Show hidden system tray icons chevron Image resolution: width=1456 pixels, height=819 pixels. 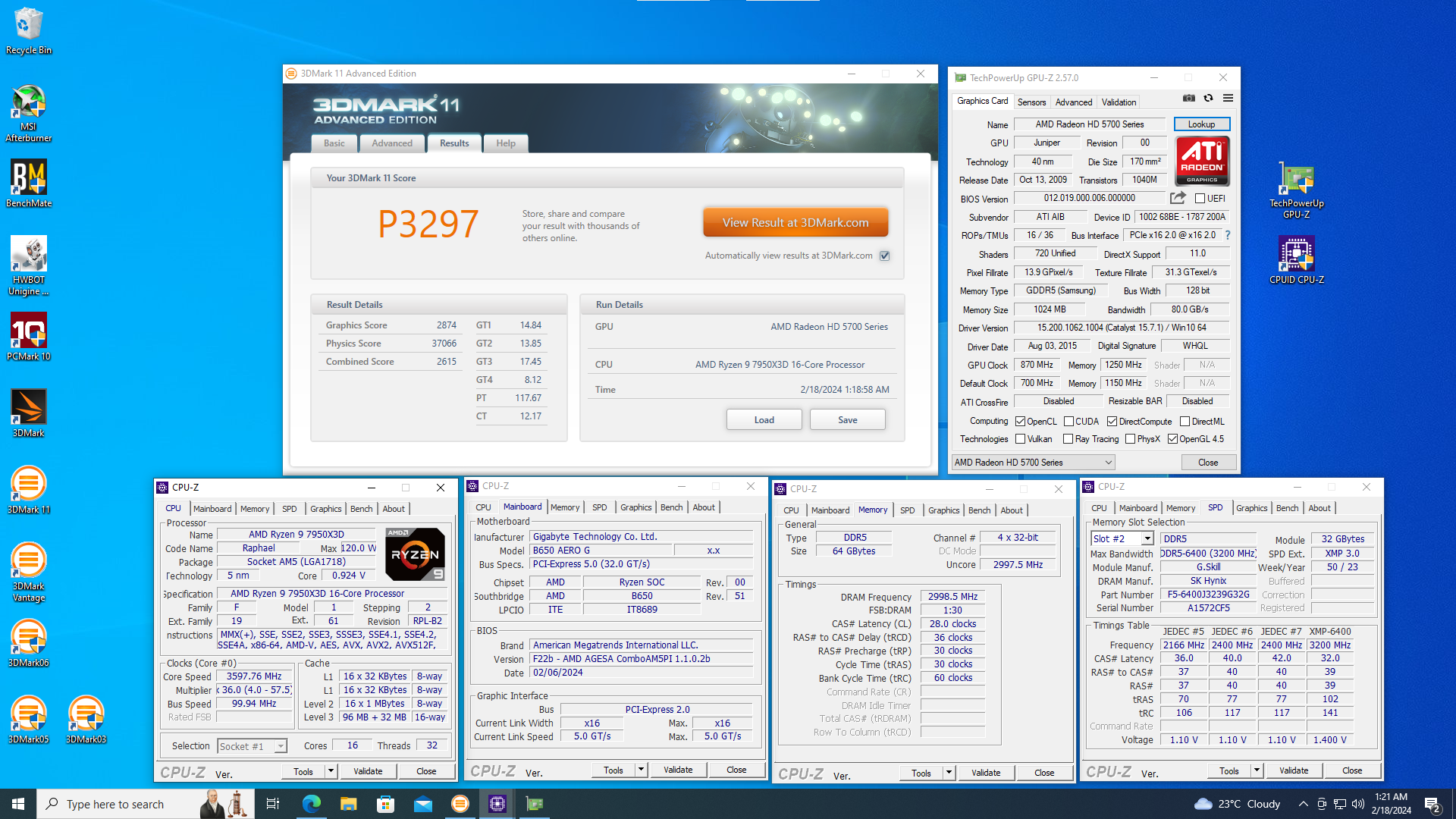click(x=1303, y=804)
